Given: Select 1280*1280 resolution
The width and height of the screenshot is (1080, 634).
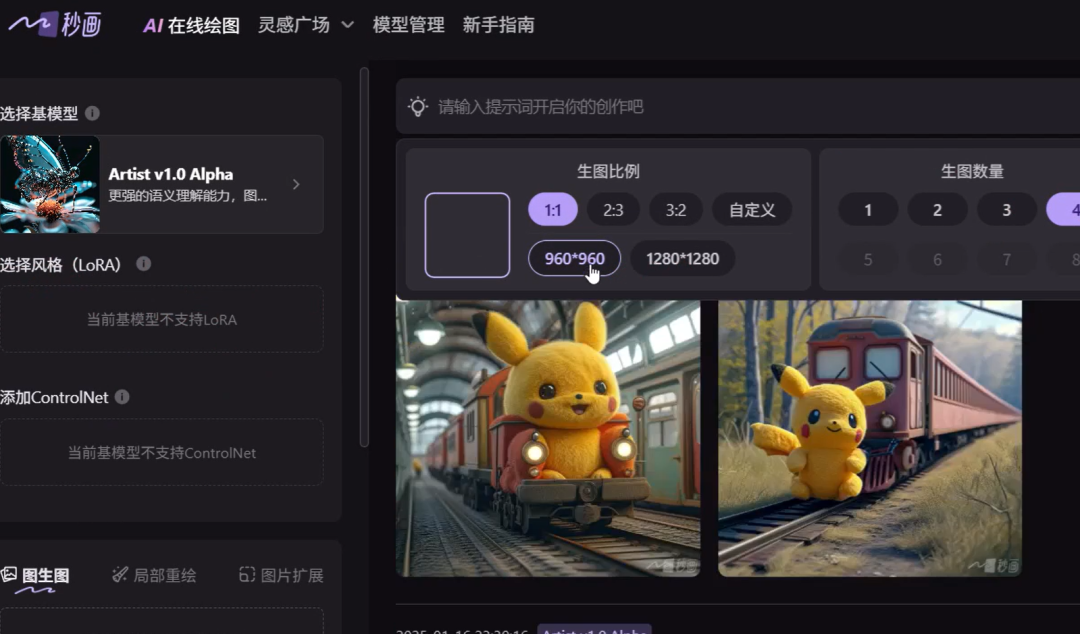Looking at the screenshot, I should click(683, 258).
